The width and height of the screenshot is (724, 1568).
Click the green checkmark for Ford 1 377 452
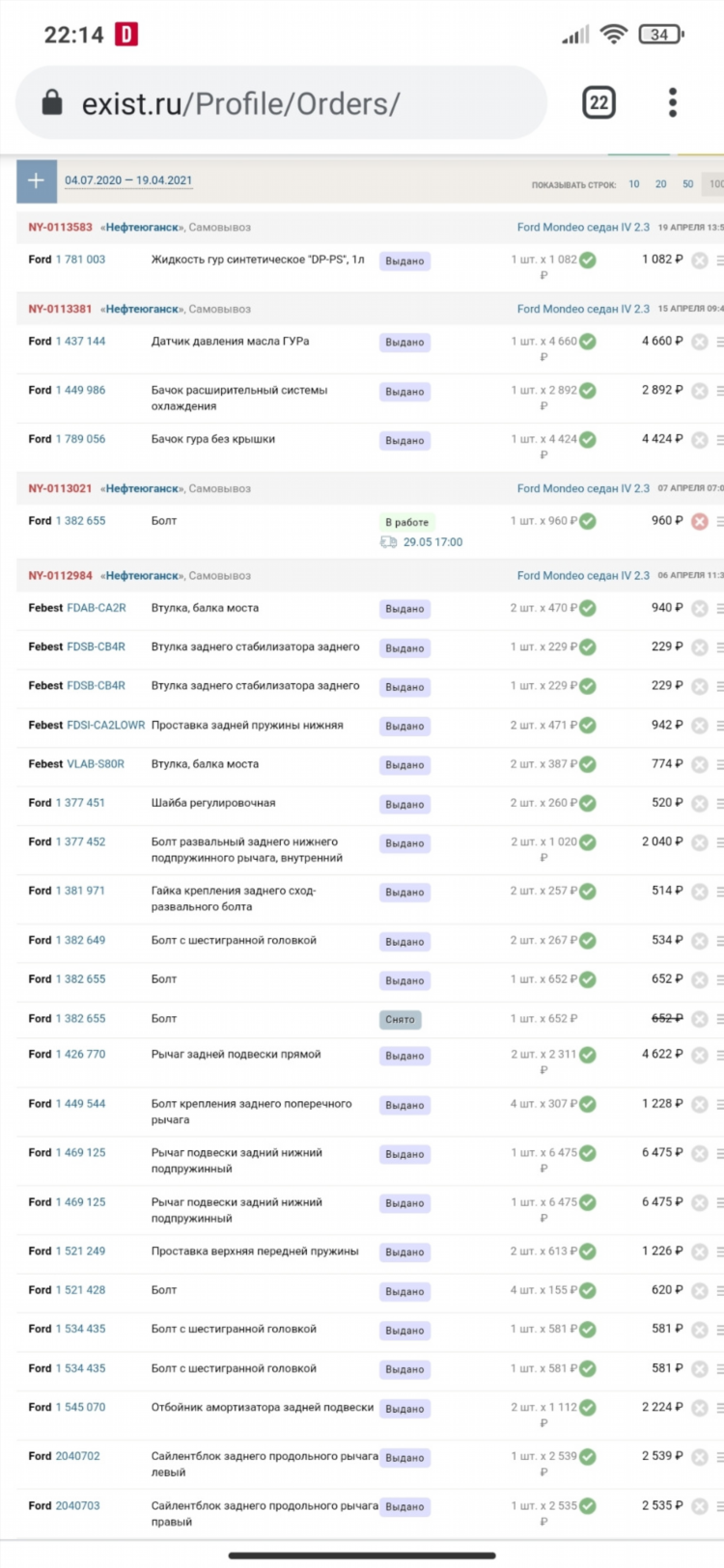[588, 842]
